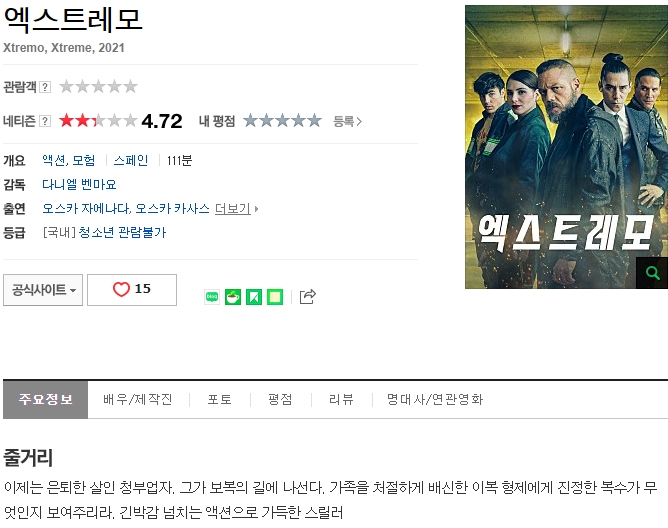
Task: Open the 명대사/연관영화 tab
Action: 435,399
